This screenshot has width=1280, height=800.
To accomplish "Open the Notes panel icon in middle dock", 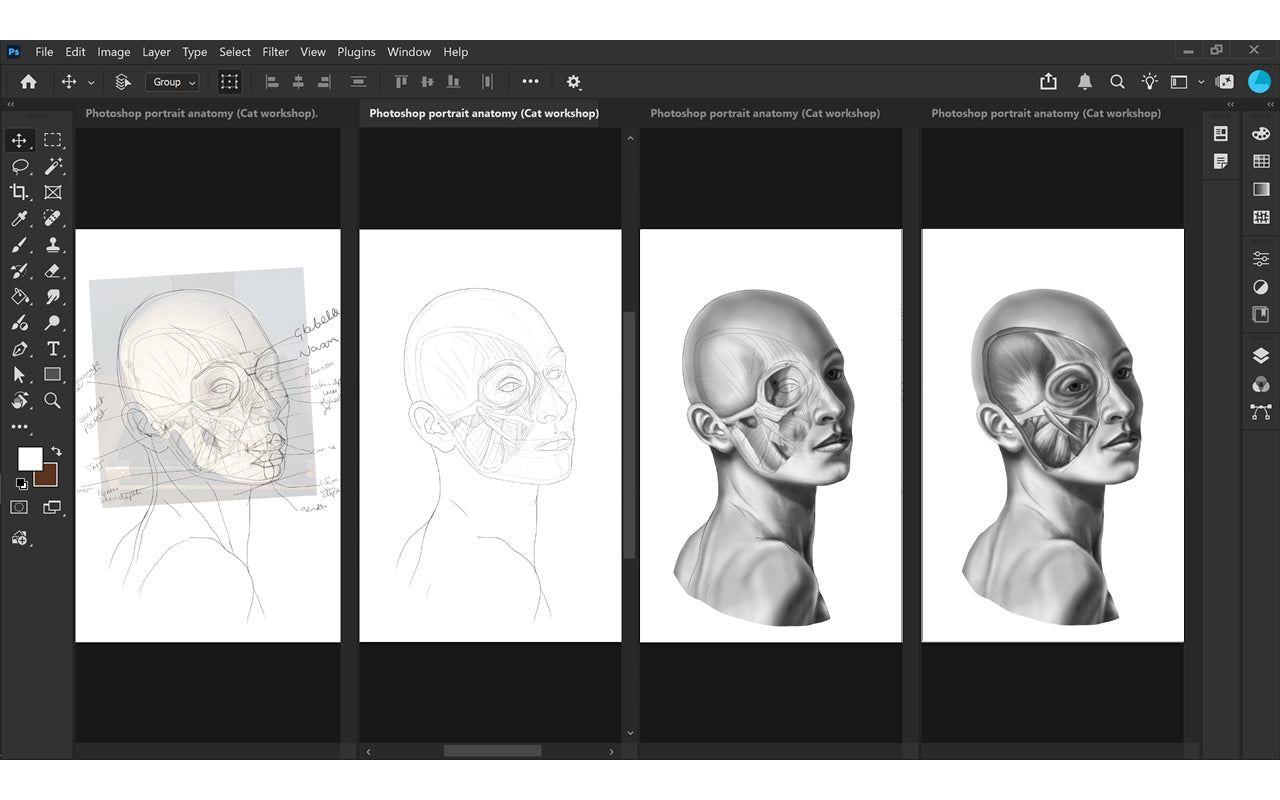I will coord(1221,161).
